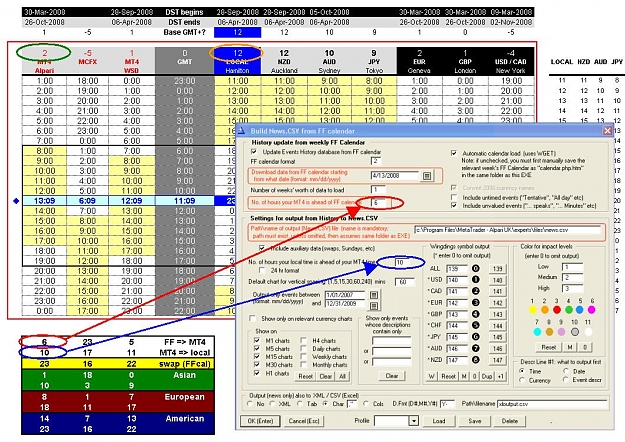Image resolution: width=625 pixels, height=442 pixels.
Task: Click the 140 button in the USD row
Action: (x=497, y=280)
